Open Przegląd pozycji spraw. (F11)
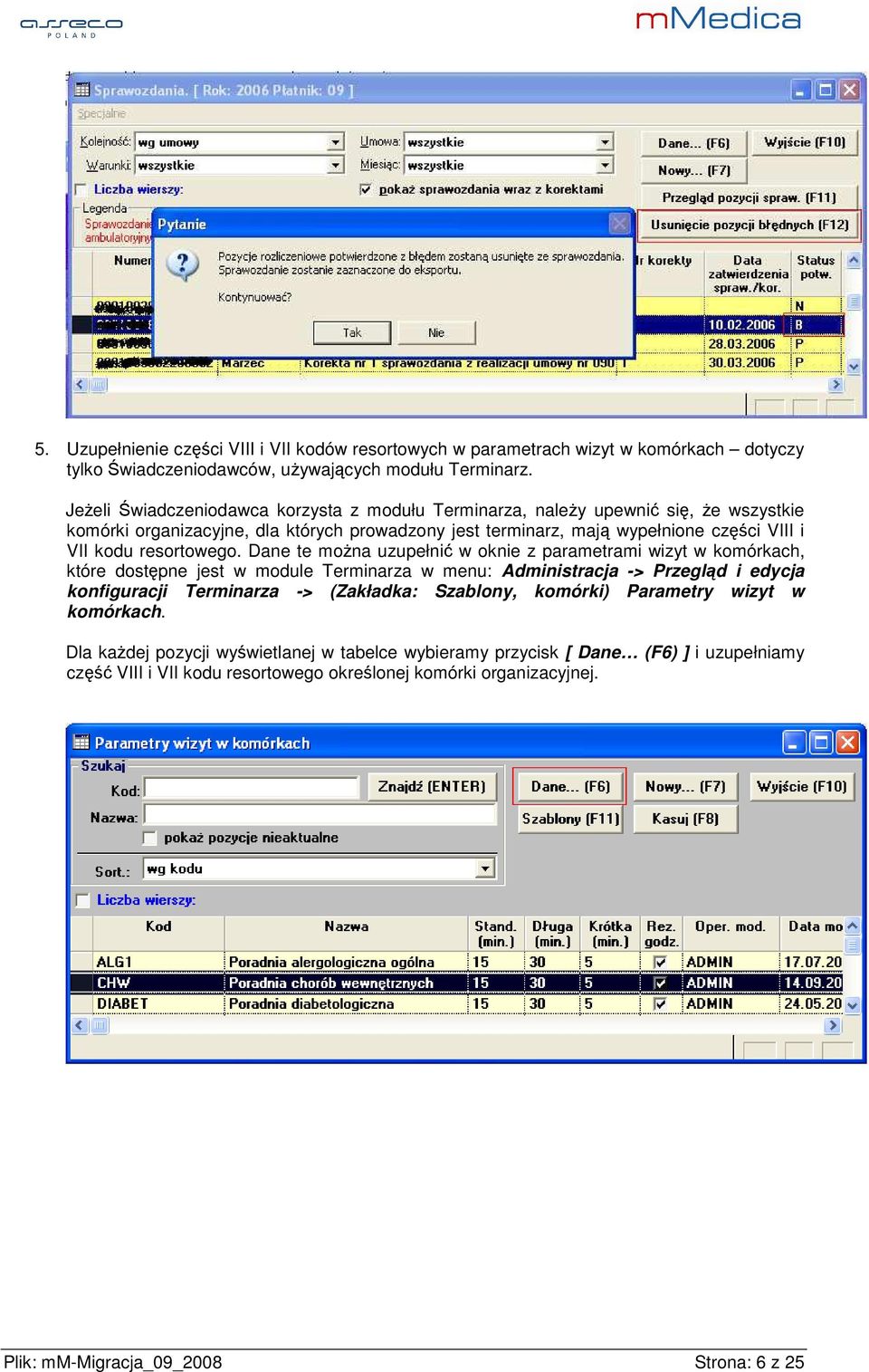The height and width of the screenshot is (1372, 869). click(749, 197)
